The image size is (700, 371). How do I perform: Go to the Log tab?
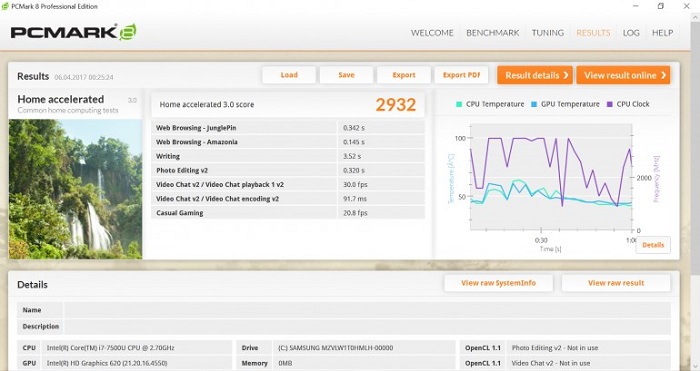coord(631,33)
